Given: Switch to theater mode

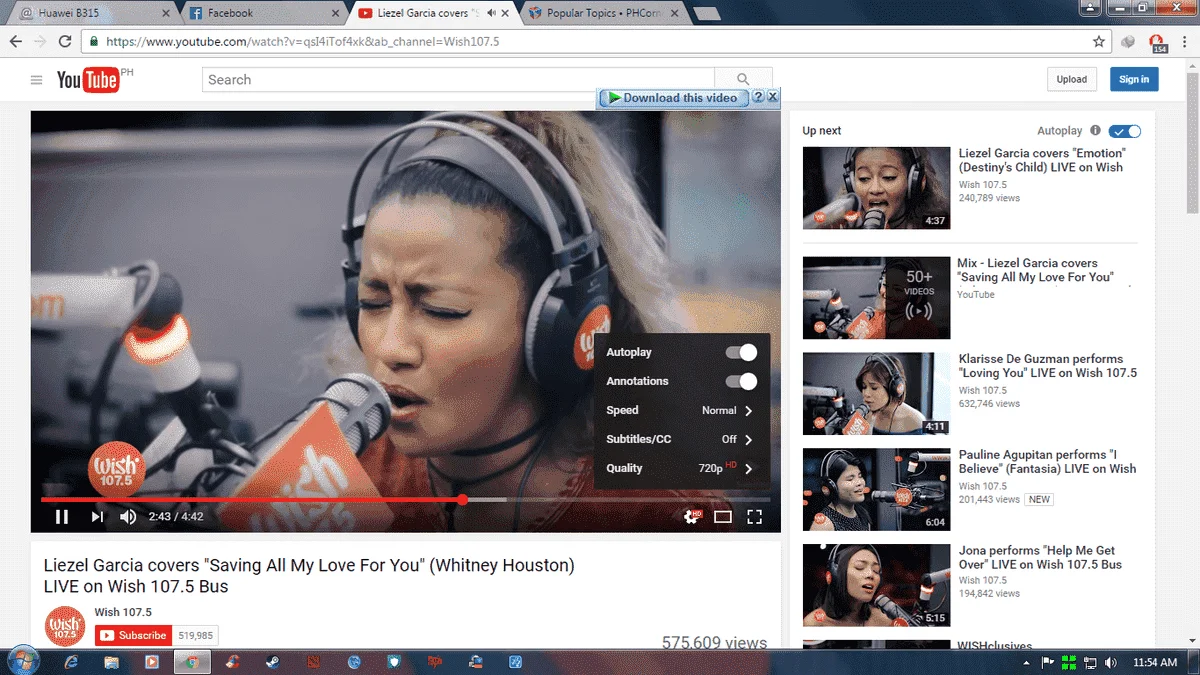Looking at the screenshot, I should point(723,517).
